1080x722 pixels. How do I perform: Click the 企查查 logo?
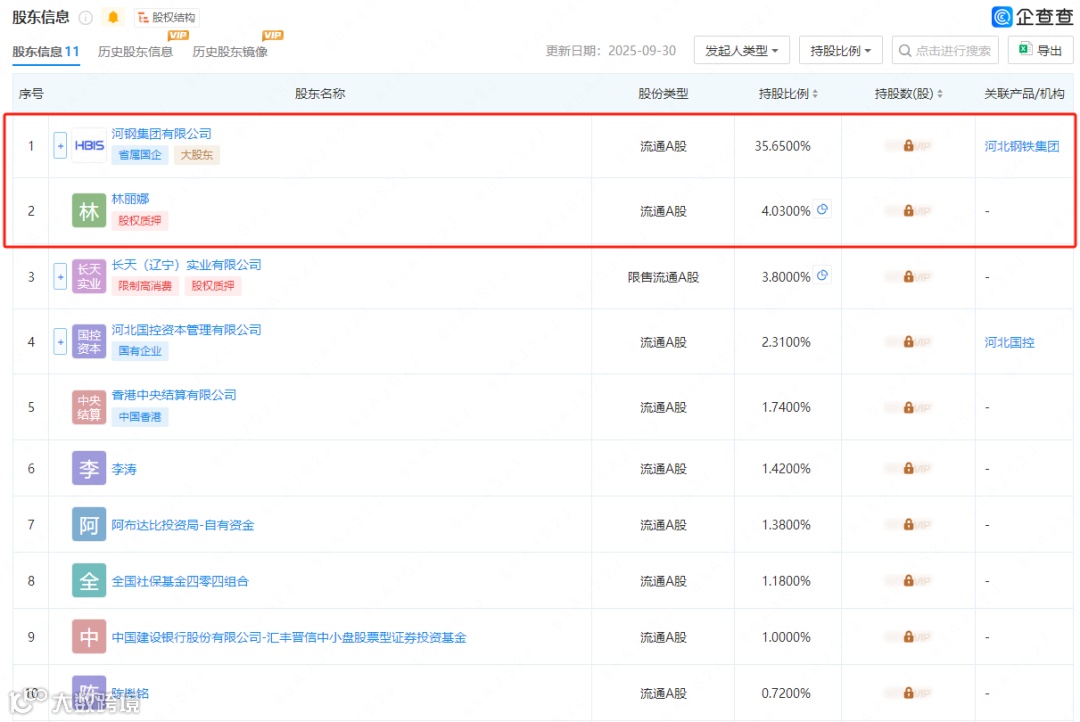click(1031, 17)
